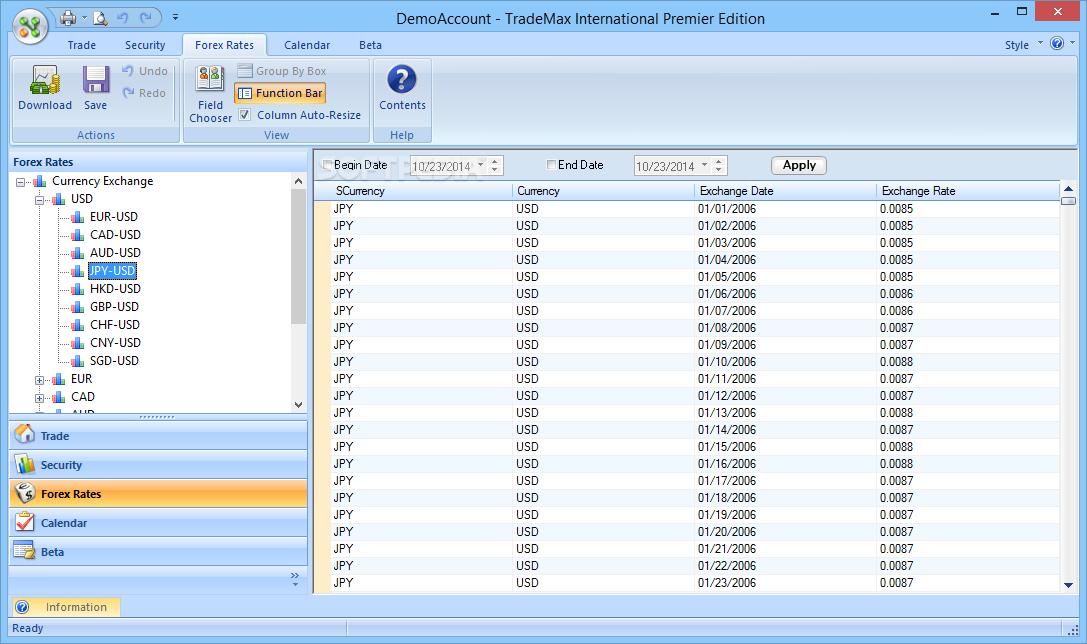
Task: Click the Begin Date spinner up arrow
Action: (495, 162)
